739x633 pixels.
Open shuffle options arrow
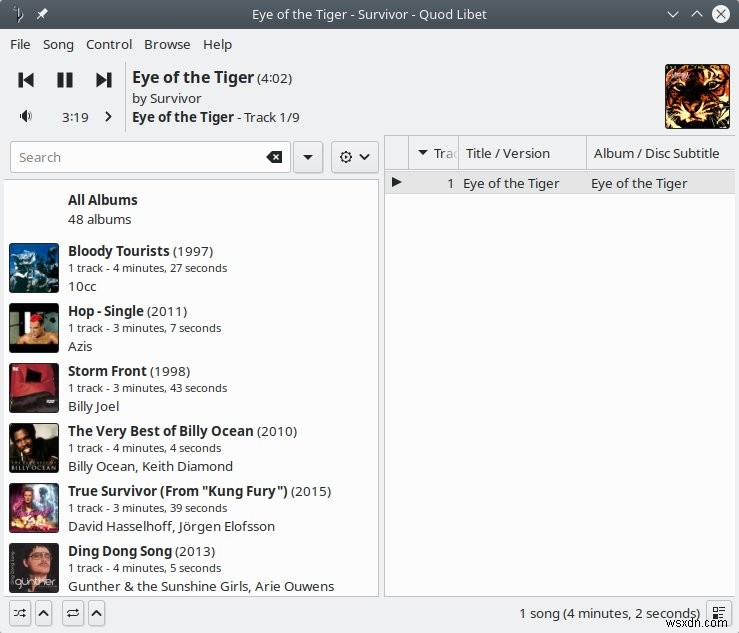pyautogui.click(x=43, y=613)
